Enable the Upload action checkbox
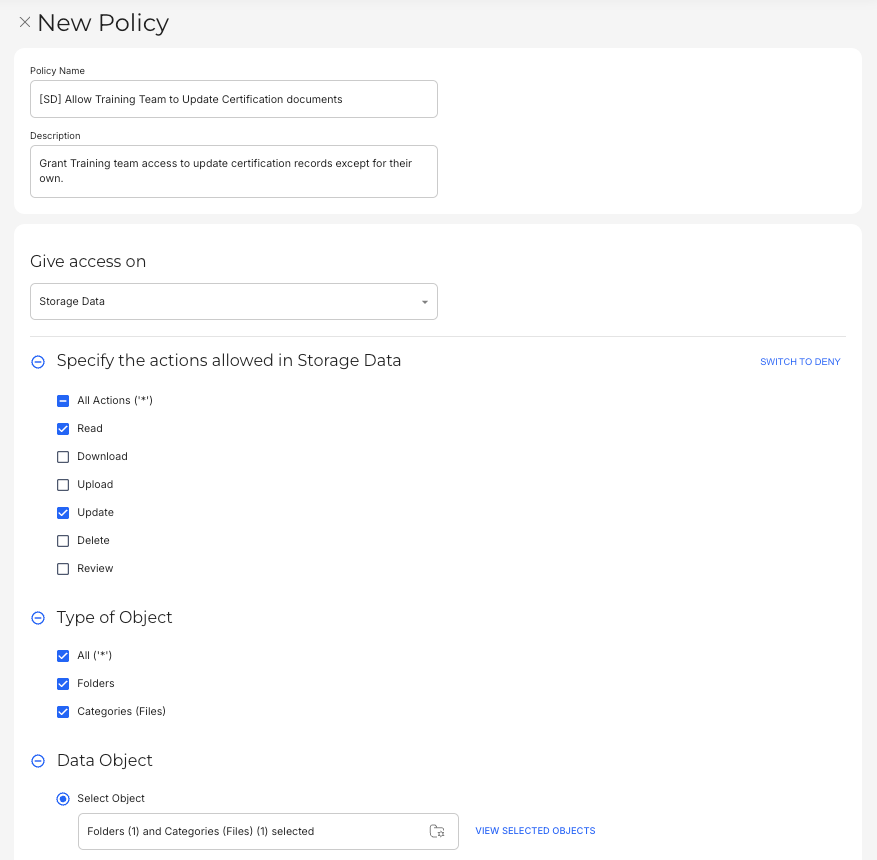Viewport: 877px width, 860px height. click(x=63, y=485)
